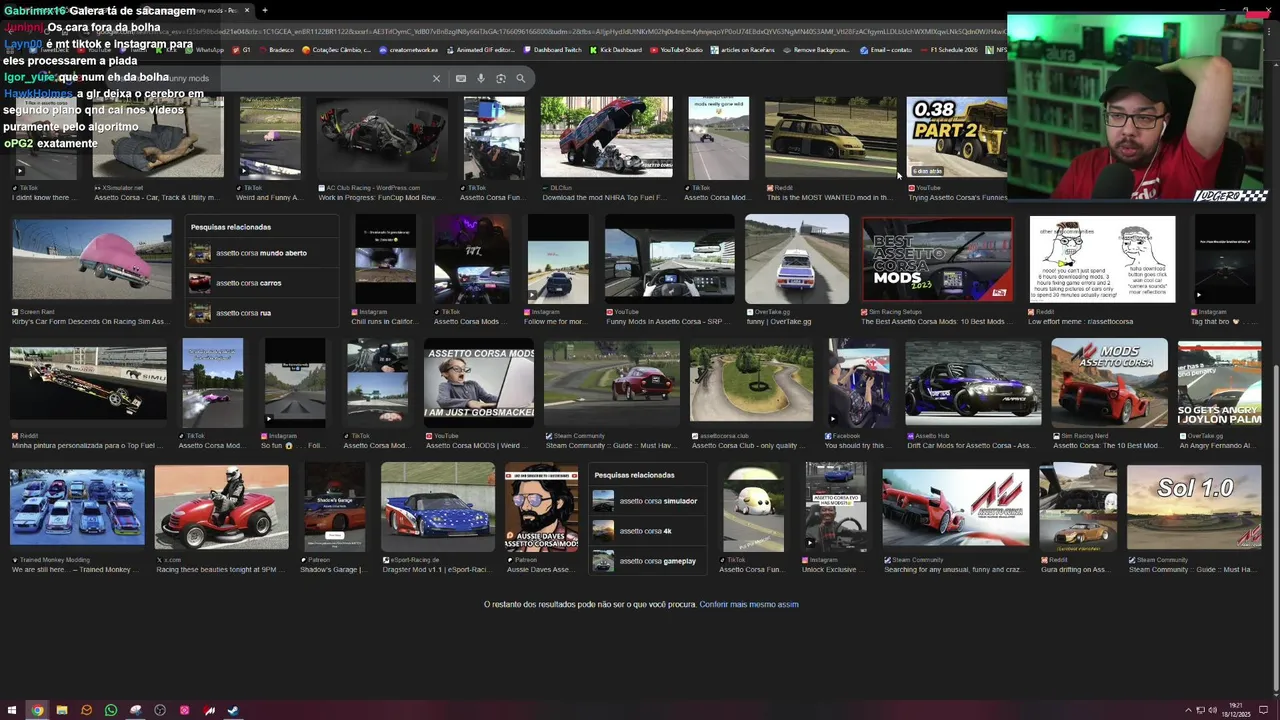The height and width of the screenshot is (720, 1280).
Task: Open the OverTake.gg white car thumbnail
Action: point(796,259)
